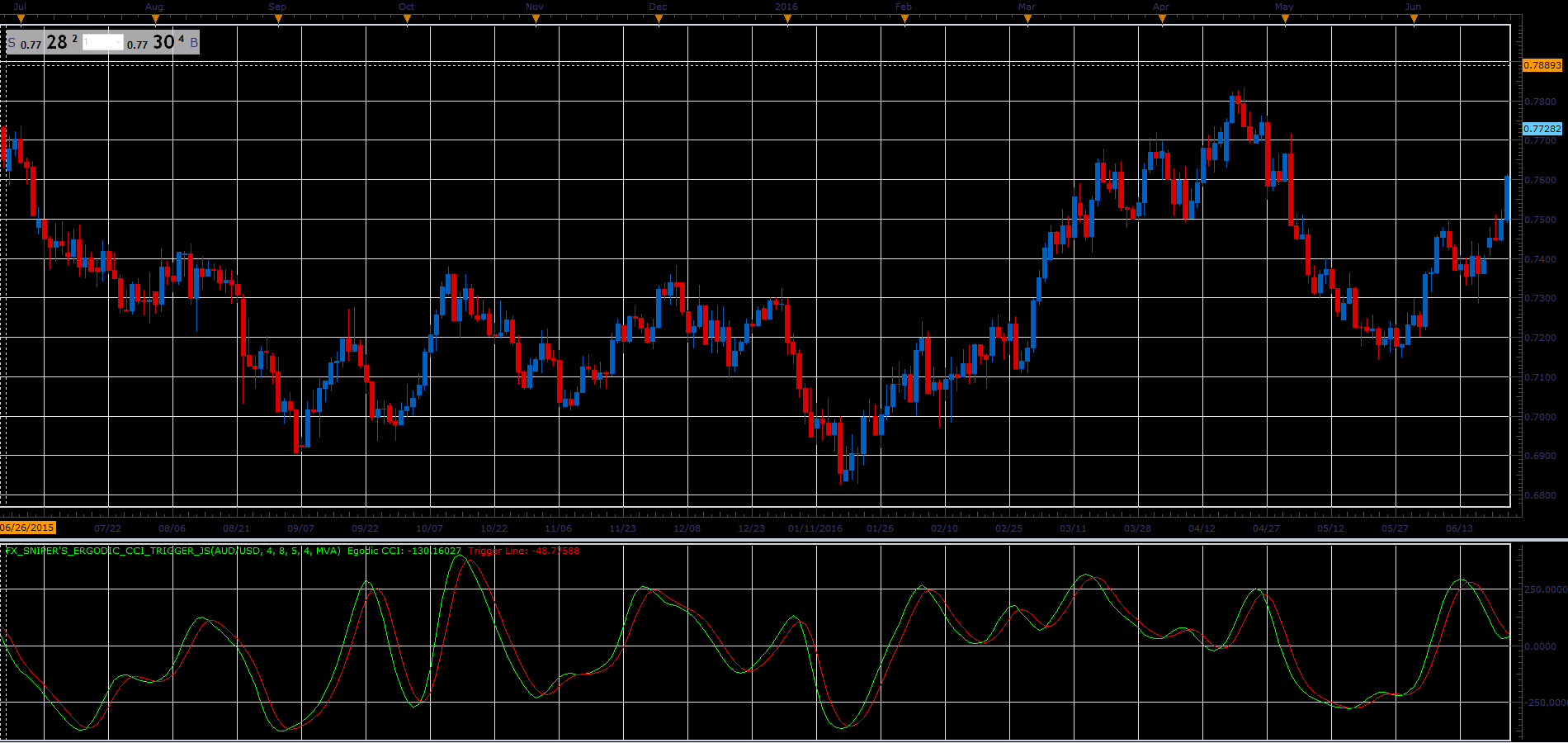Image resolution: width=1568 pixels, height=743 pixels.
Task: Click the blue 0.77282 current price label
Action: point(1542,129)
